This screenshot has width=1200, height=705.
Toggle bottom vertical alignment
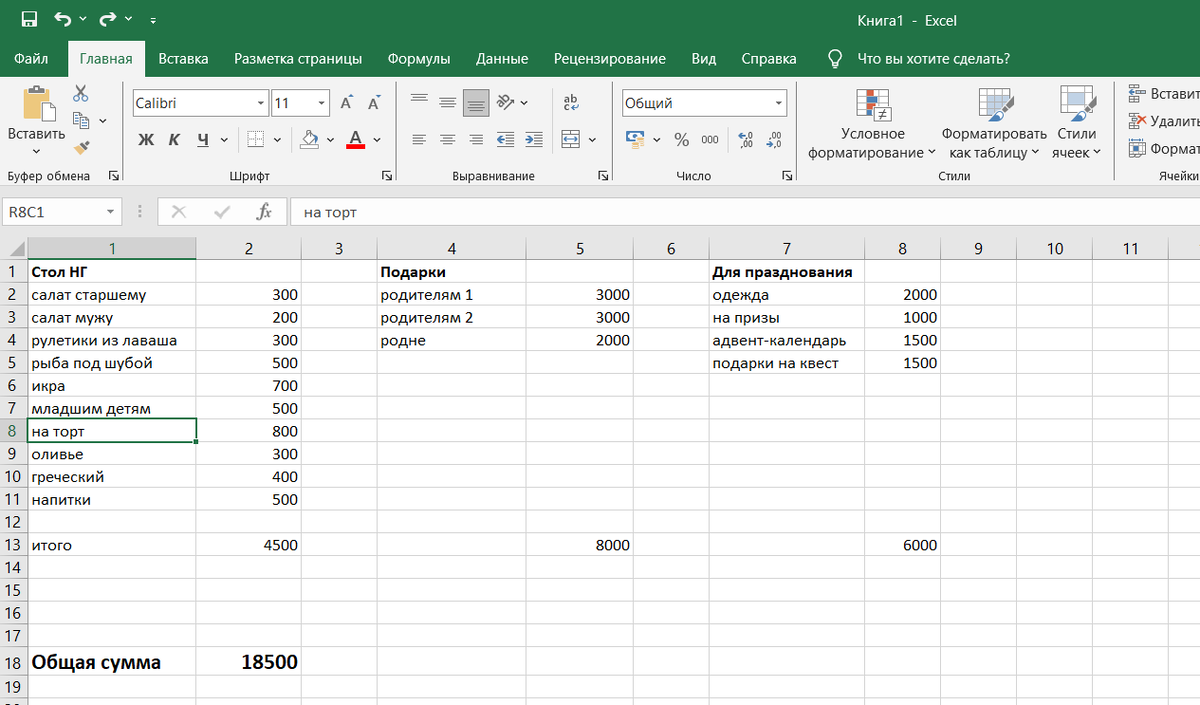coord(476,102)
